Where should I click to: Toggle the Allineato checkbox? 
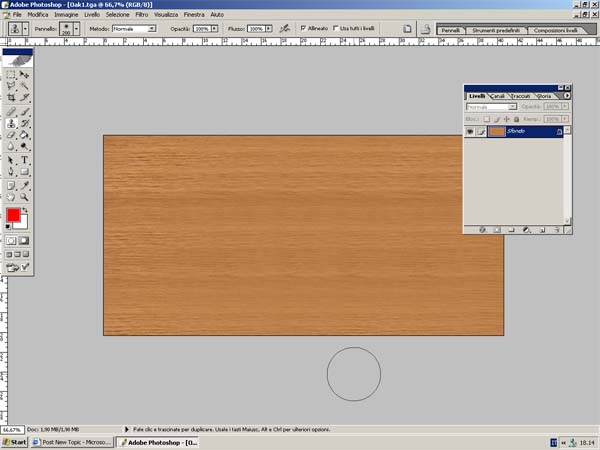click(x=302, y=29)
